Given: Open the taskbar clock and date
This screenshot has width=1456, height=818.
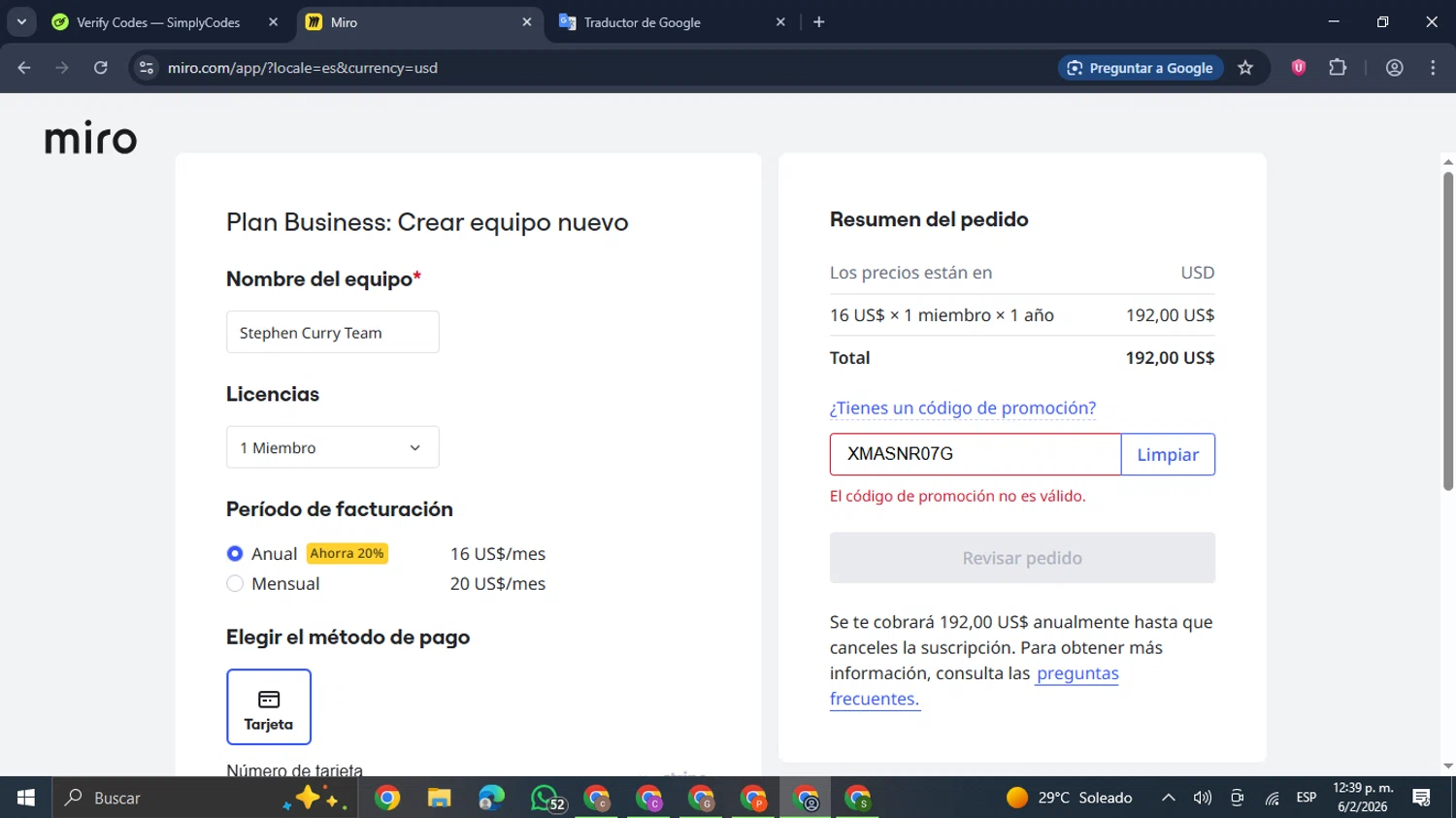Looking at the screenshot, I should tap(1363, 798).
